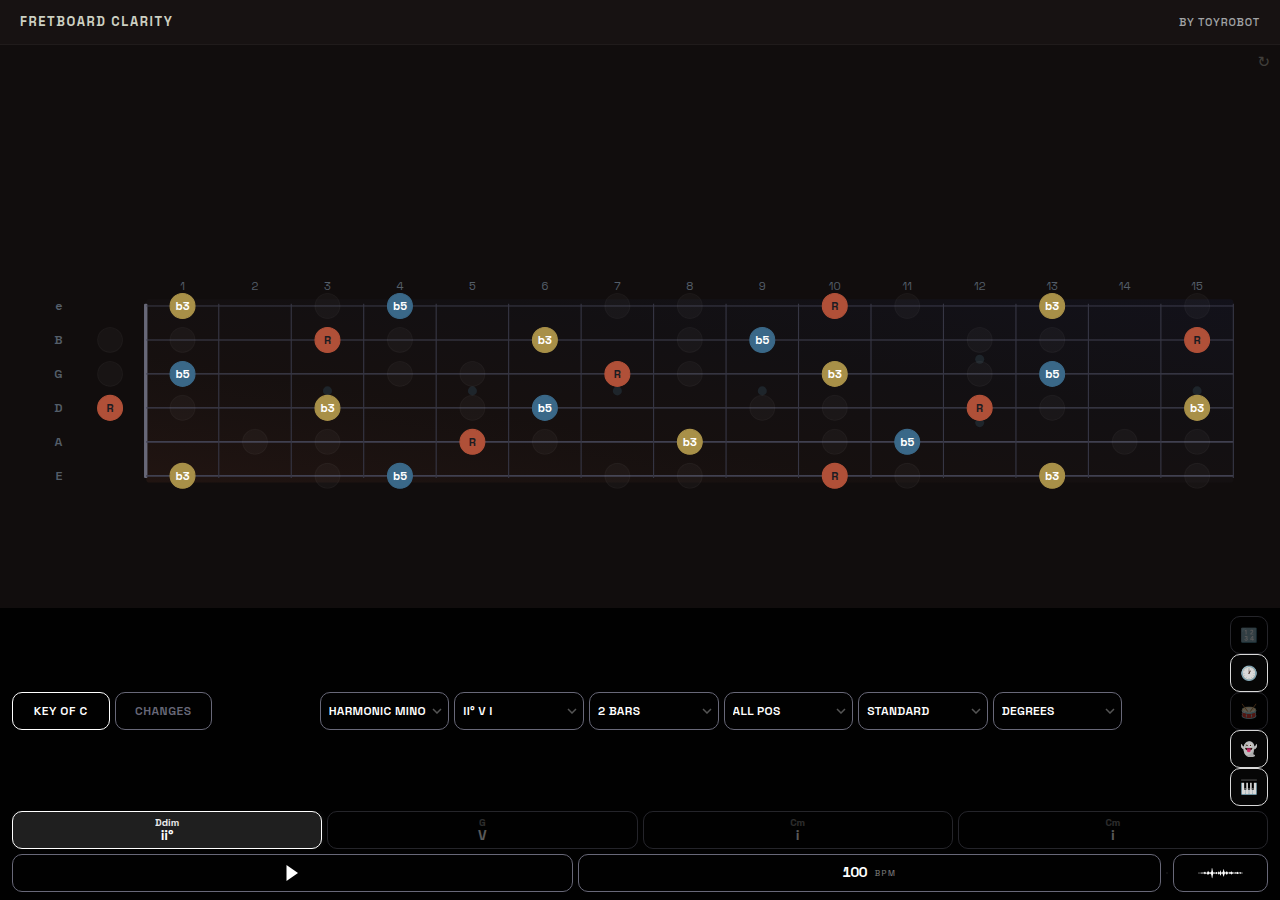This screenshot has width=1280, height=900.
Task: Toggle the ghost notes icon
Action: [x=1248, y=749]
